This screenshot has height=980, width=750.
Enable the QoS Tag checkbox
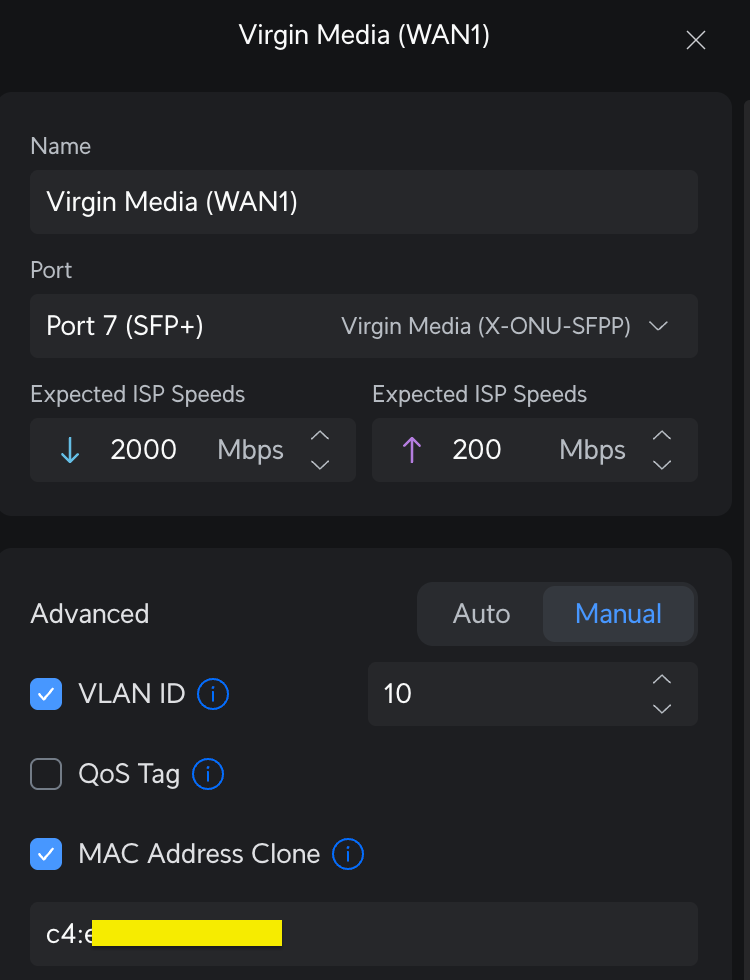click(46, 774)
